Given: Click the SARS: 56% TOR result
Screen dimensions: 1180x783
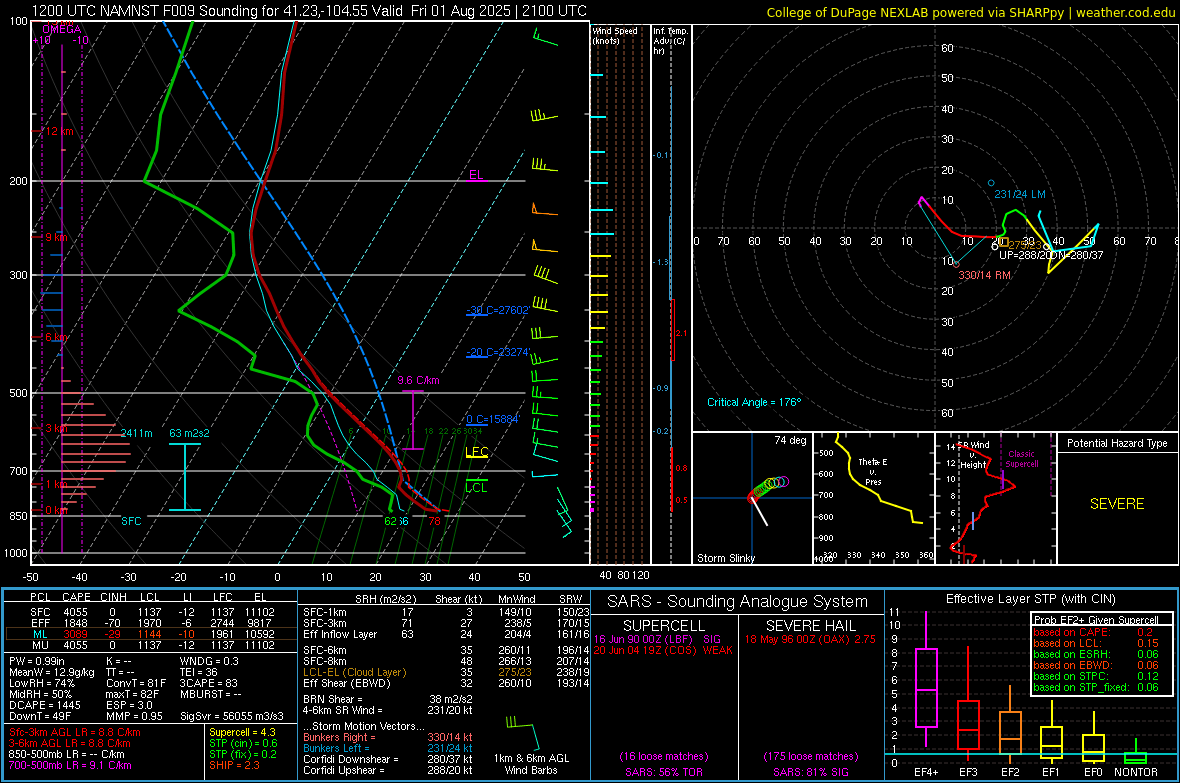Looking at the screenshot, I should (663, 772).
